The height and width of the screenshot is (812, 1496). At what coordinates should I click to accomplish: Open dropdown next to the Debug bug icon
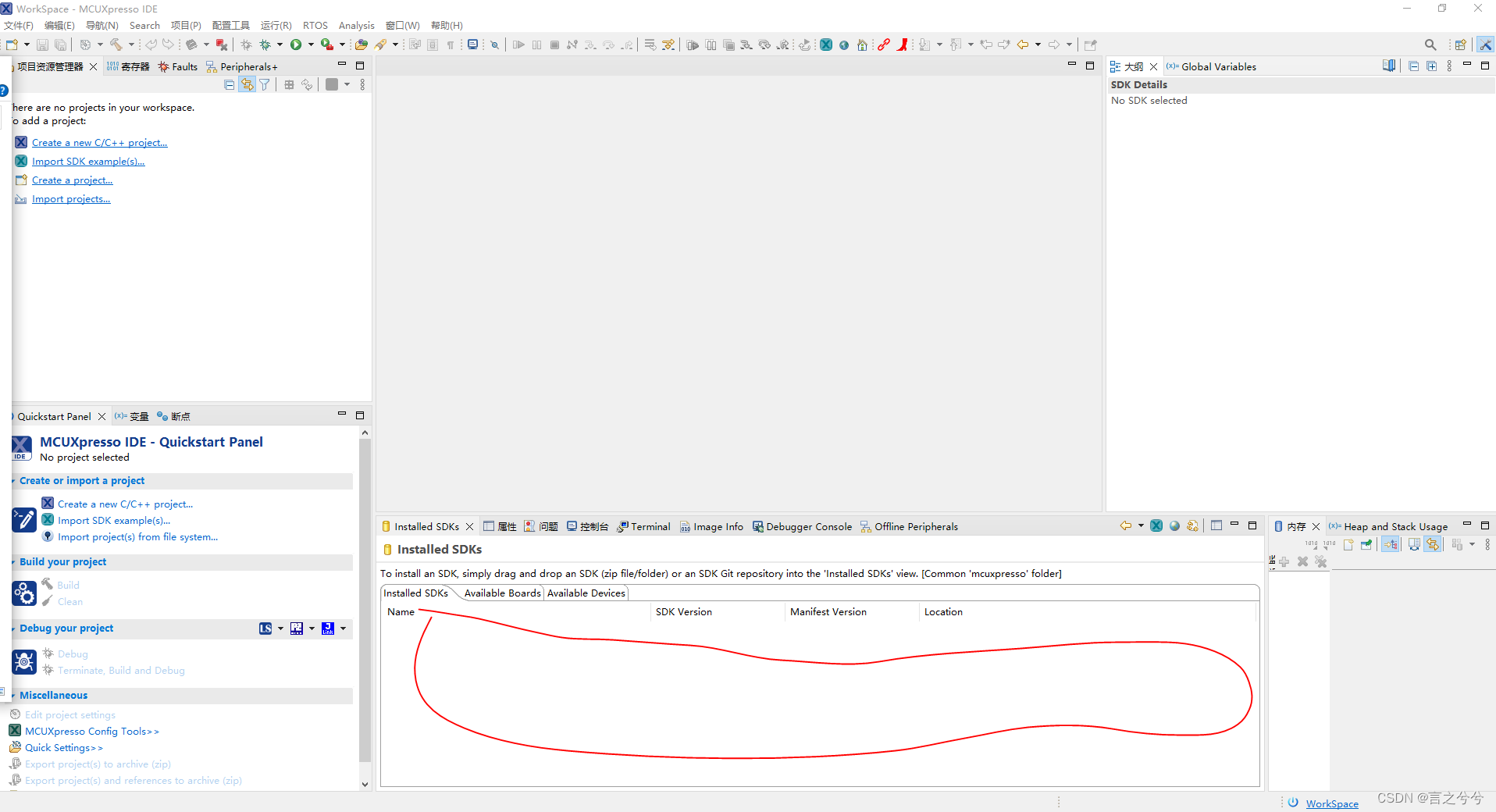[280, 45]
